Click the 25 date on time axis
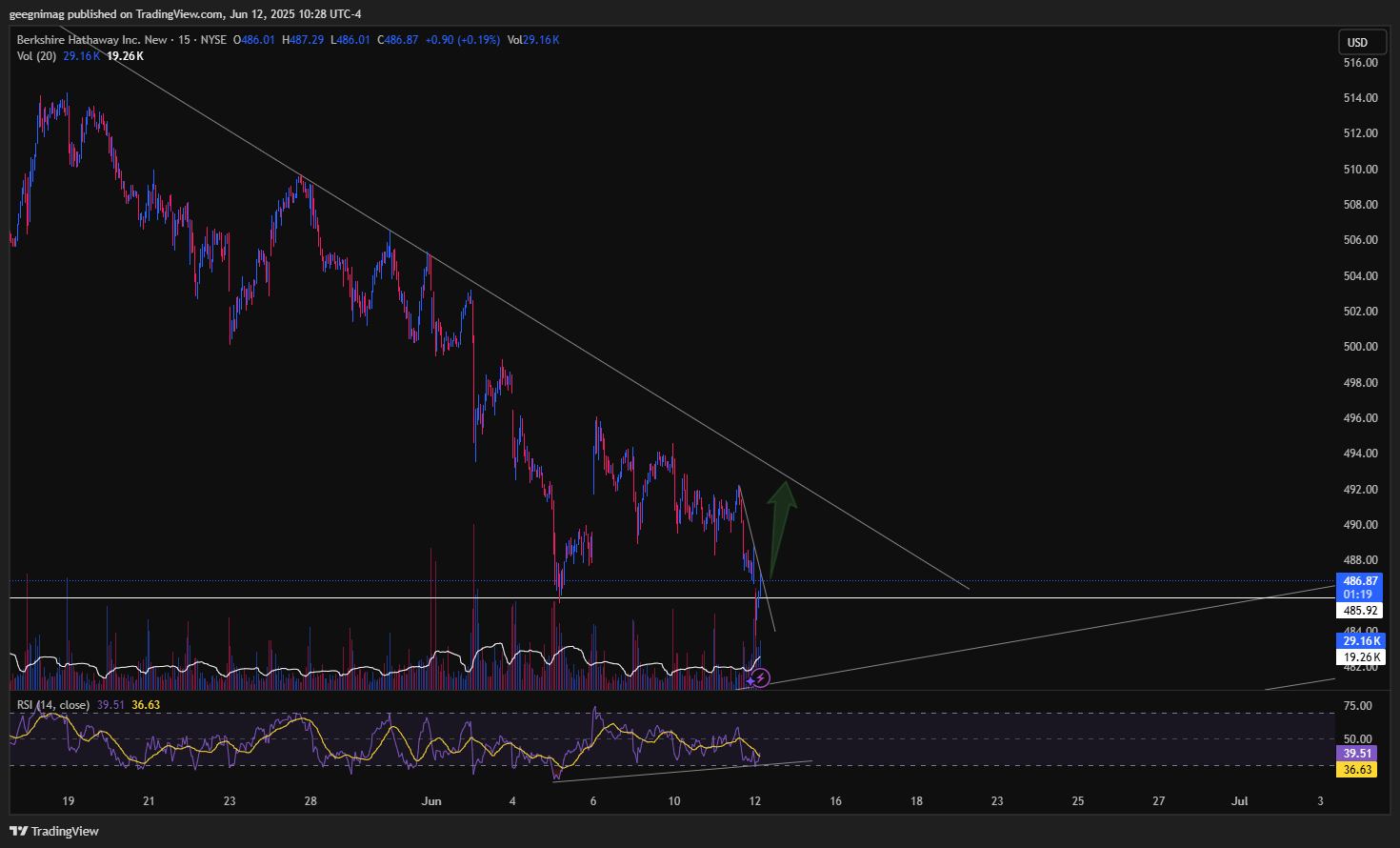 click(x=1078, y=801)
